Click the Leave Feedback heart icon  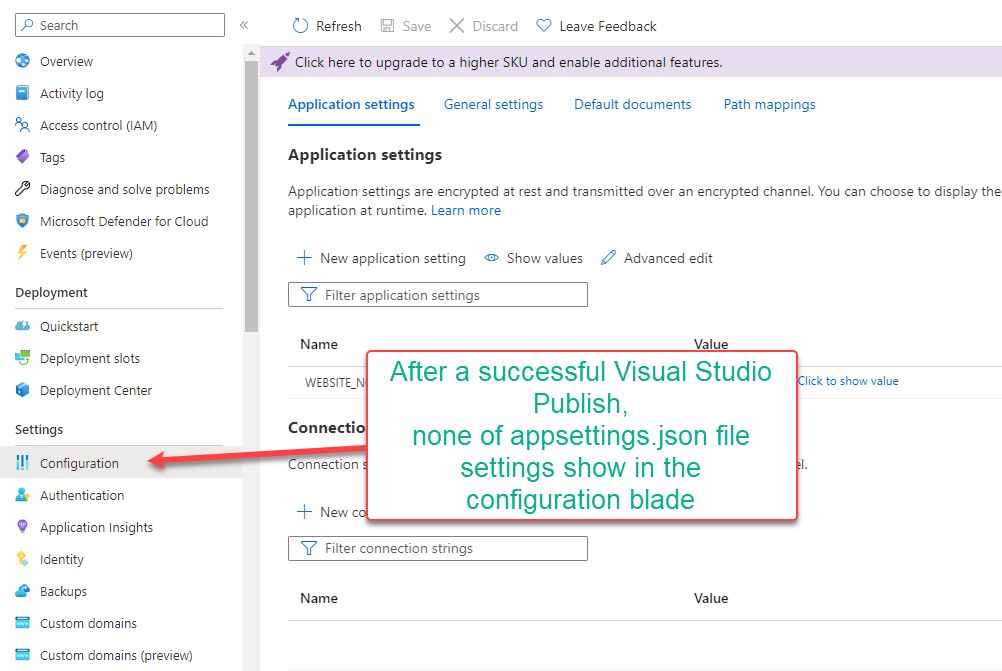point(544,26)
